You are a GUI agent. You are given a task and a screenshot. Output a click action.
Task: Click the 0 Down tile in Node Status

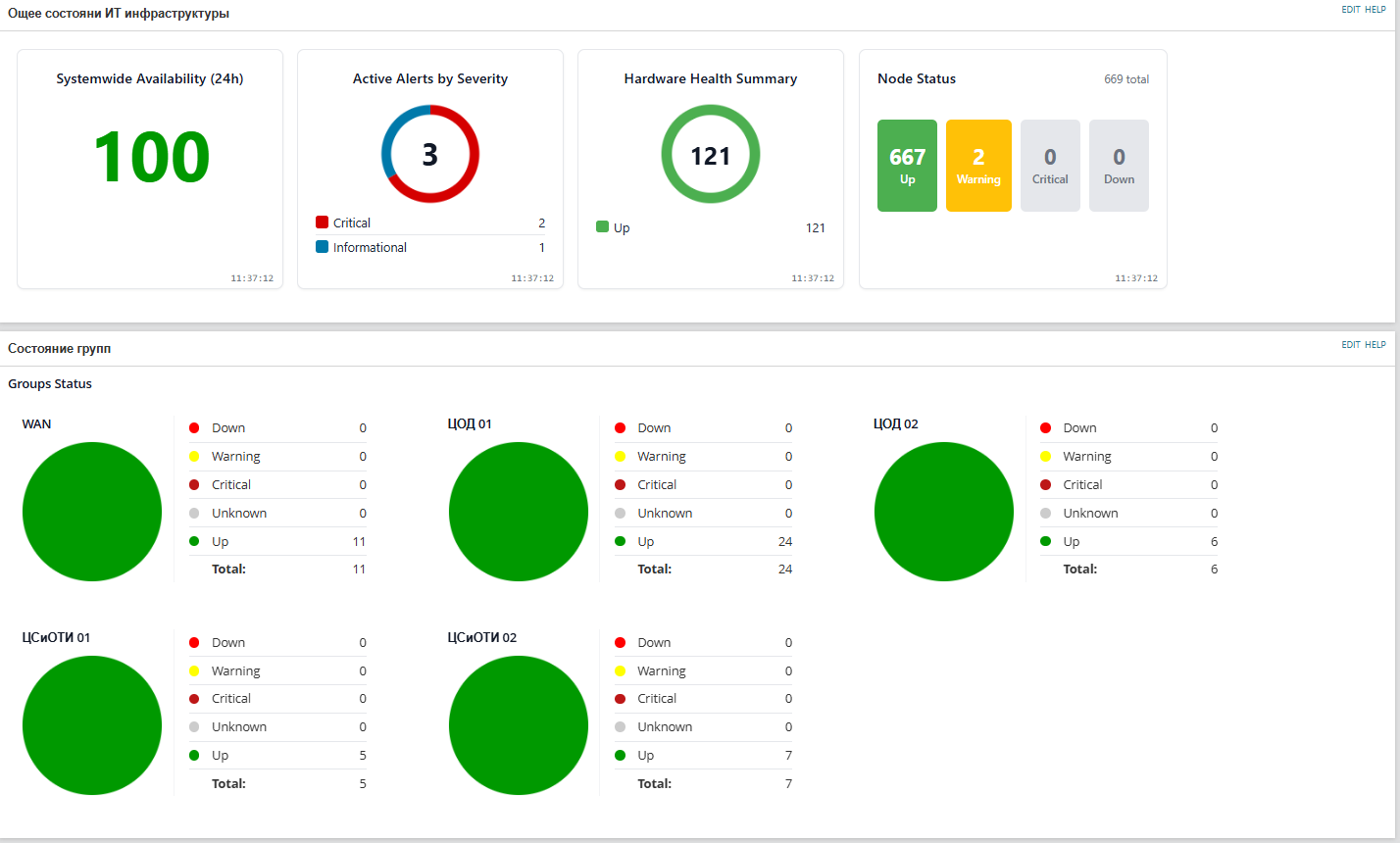tap(1119, 166)
